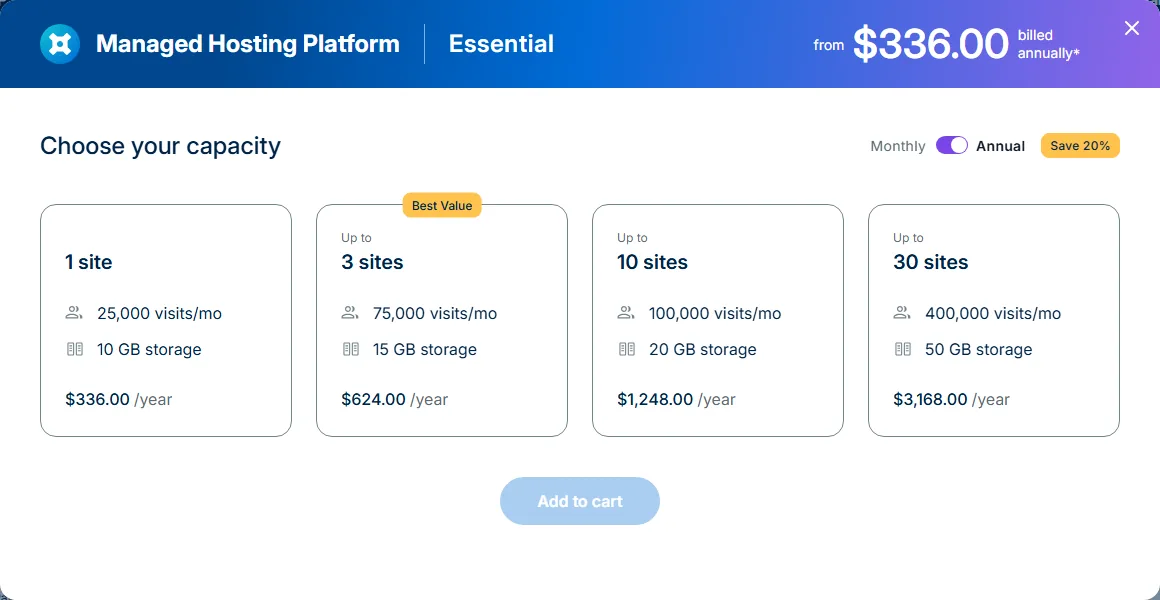Click the billed annually* note

pos(1048,44)
